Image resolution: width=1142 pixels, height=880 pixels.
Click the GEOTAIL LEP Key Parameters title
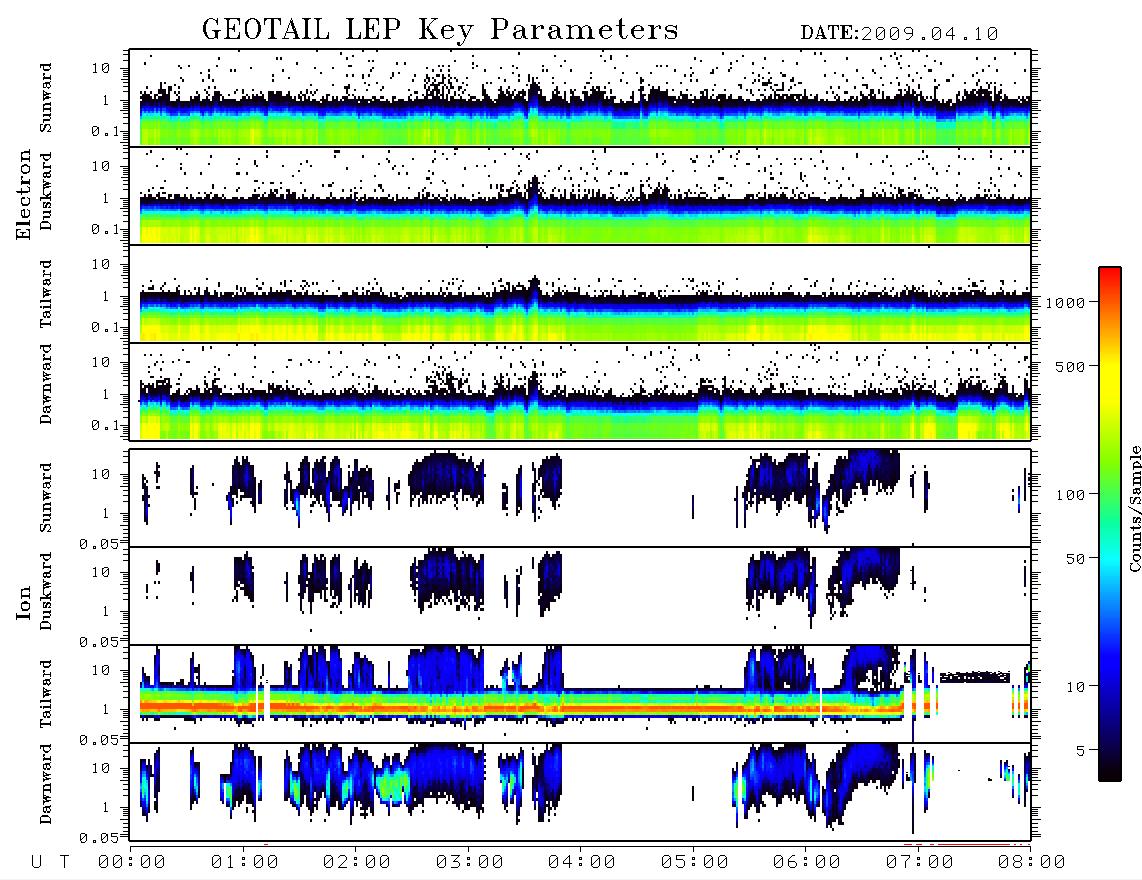(440, 30)
